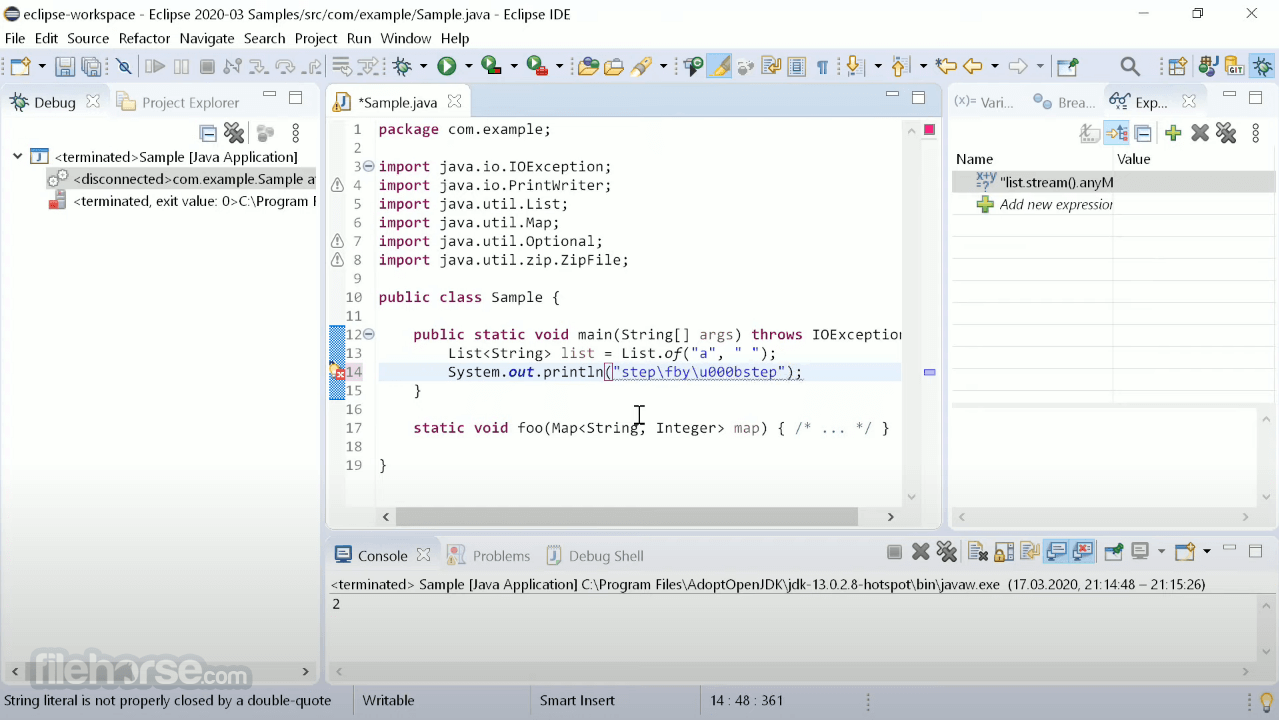Select the disconnected com.example.Sample tree item
The height and width of the screenshot is (720, 1279).
point(184,179)
